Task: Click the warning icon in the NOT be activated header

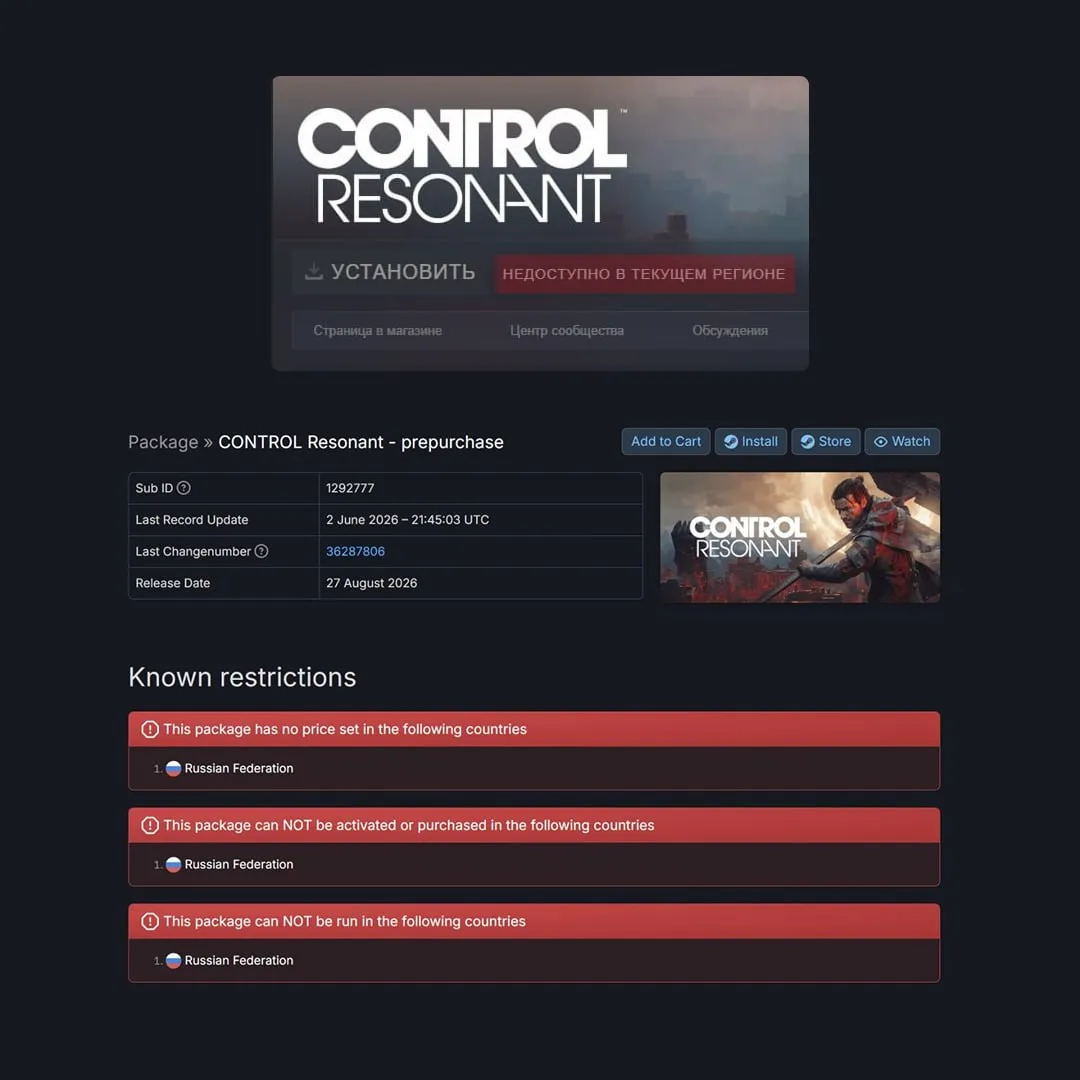Action: point(149,825)
